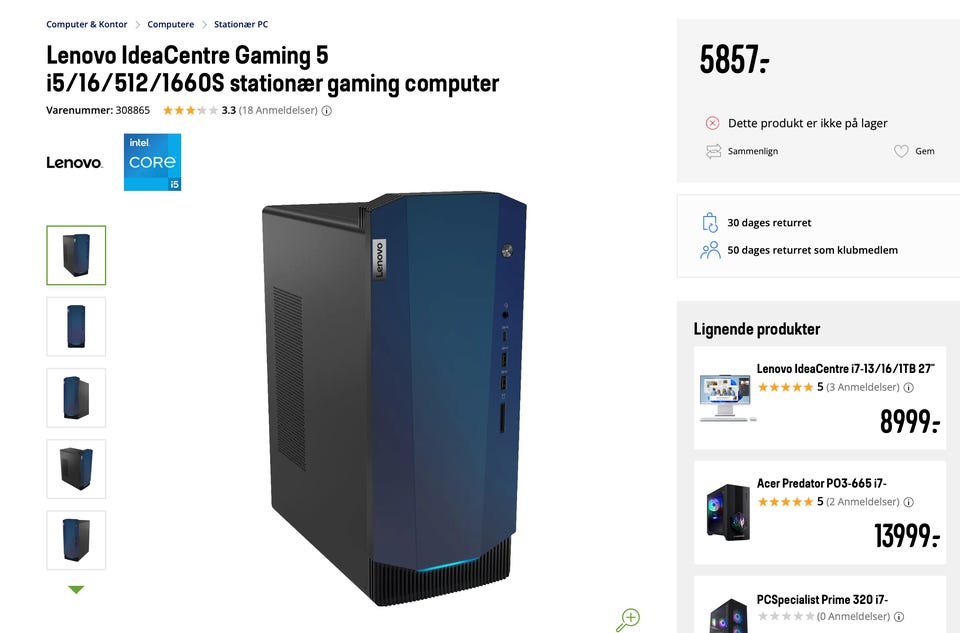The height and width of the screenshot is (633, 960).
Task: Open Lenovo IdeaCentre i7-13/16/1TB 27" product
Action: click(846, 369)
